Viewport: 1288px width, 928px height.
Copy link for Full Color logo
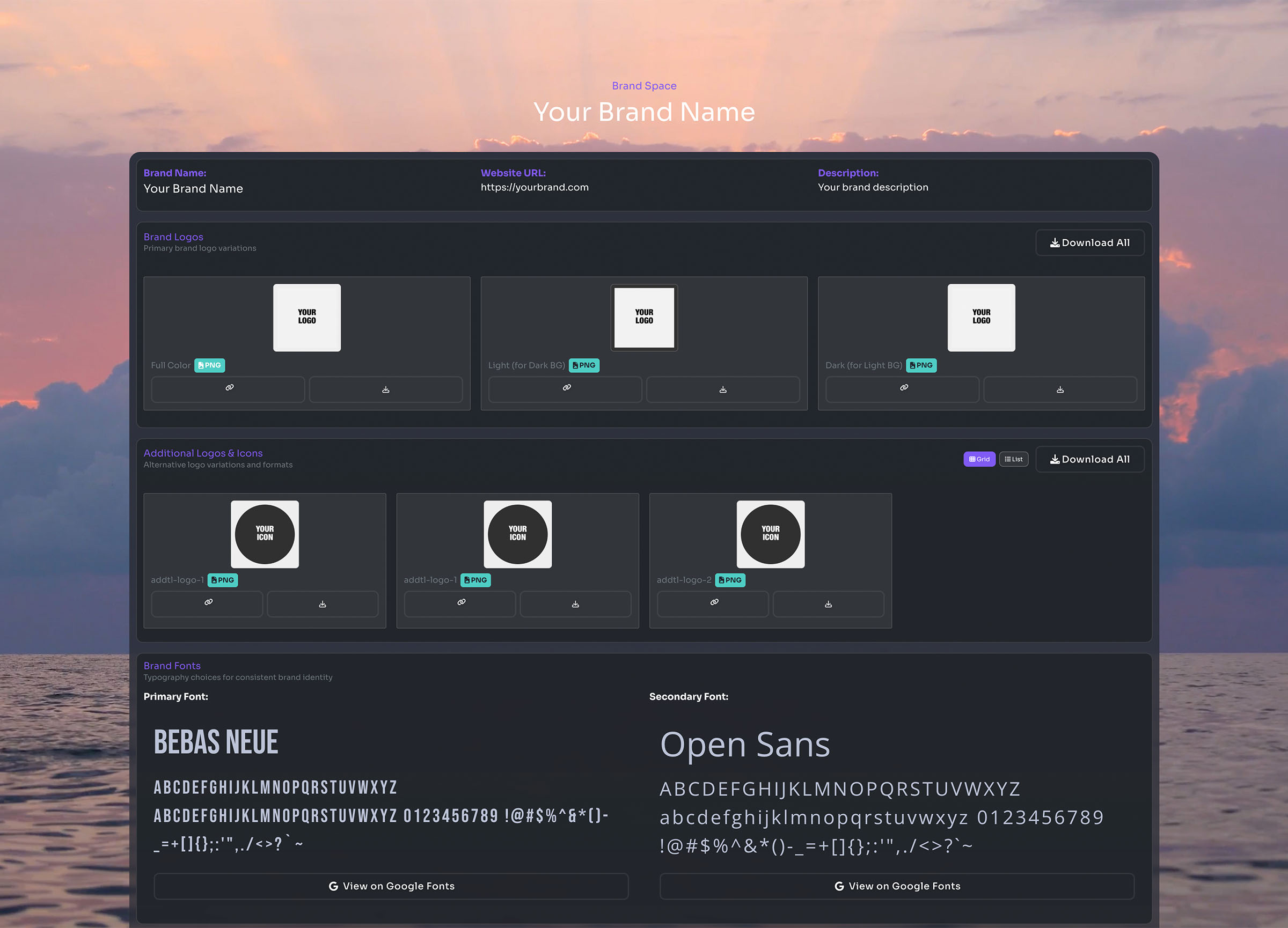228,389
